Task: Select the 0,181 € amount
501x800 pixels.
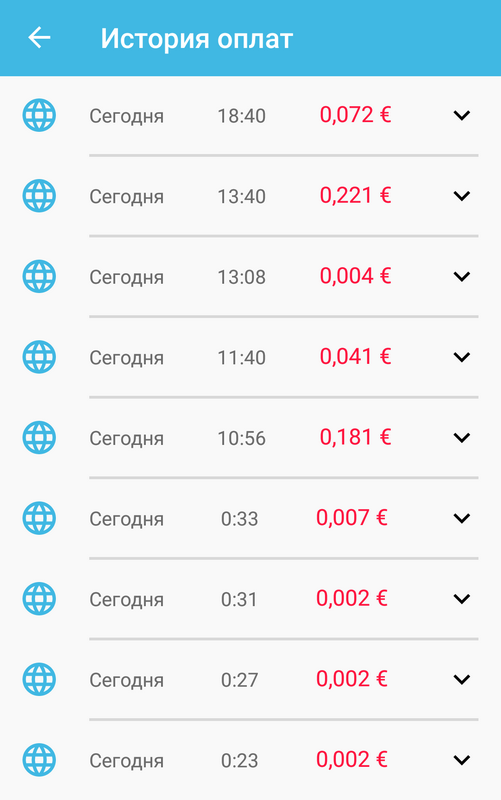Action: click(x=356, y=437)
